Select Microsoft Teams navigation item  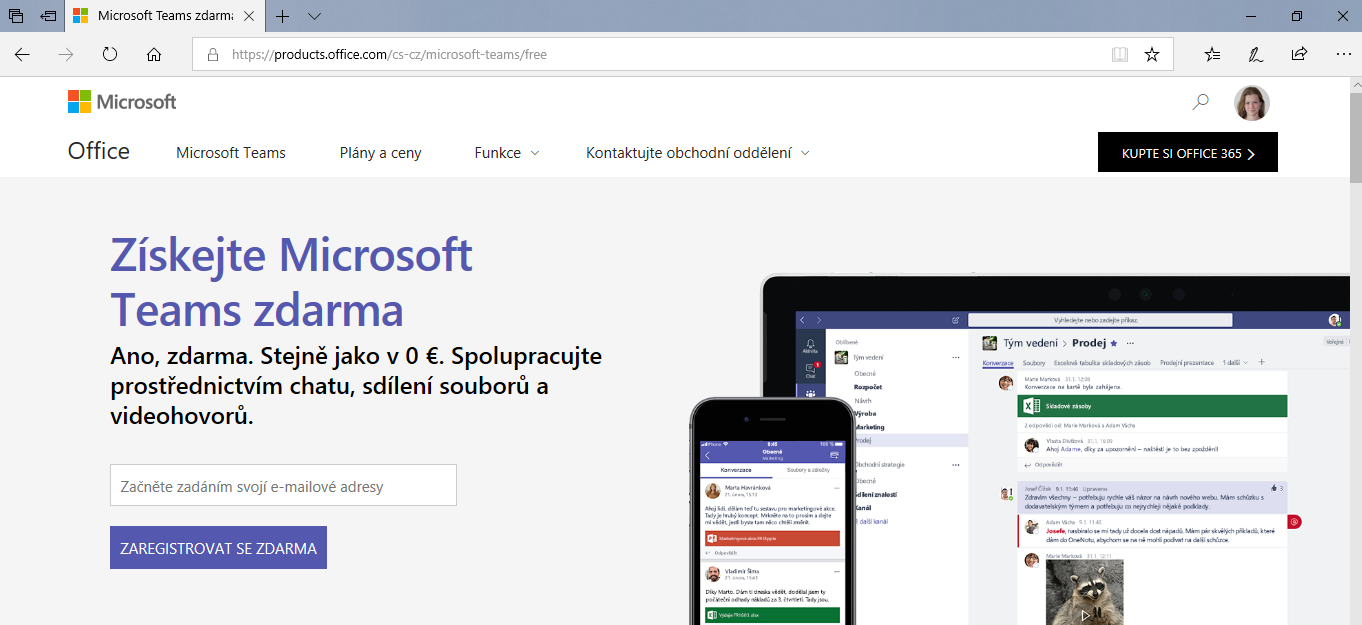pyautogui.click(x=231, y=153)
